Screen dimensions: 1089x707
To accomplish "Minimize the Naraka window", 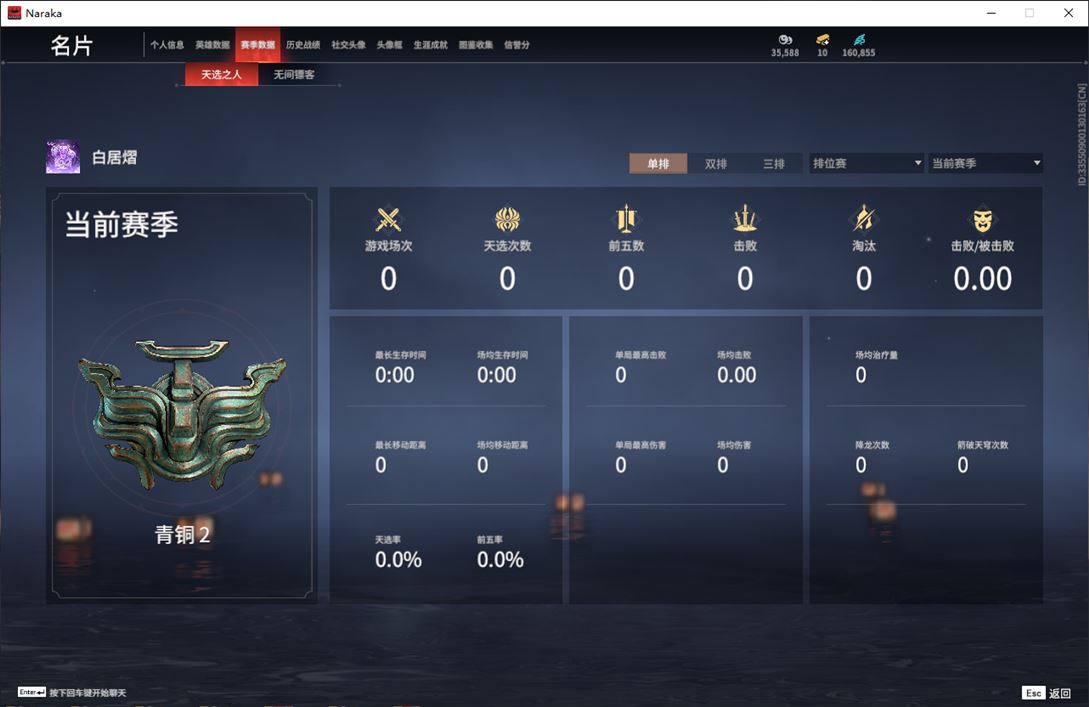I will (x=991, y=13).
